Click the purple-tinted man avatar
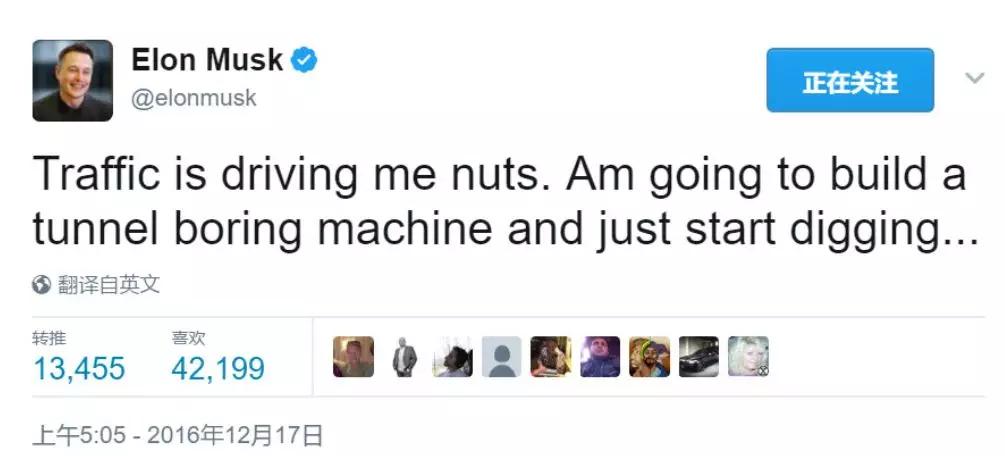 (x=600, y=357)
